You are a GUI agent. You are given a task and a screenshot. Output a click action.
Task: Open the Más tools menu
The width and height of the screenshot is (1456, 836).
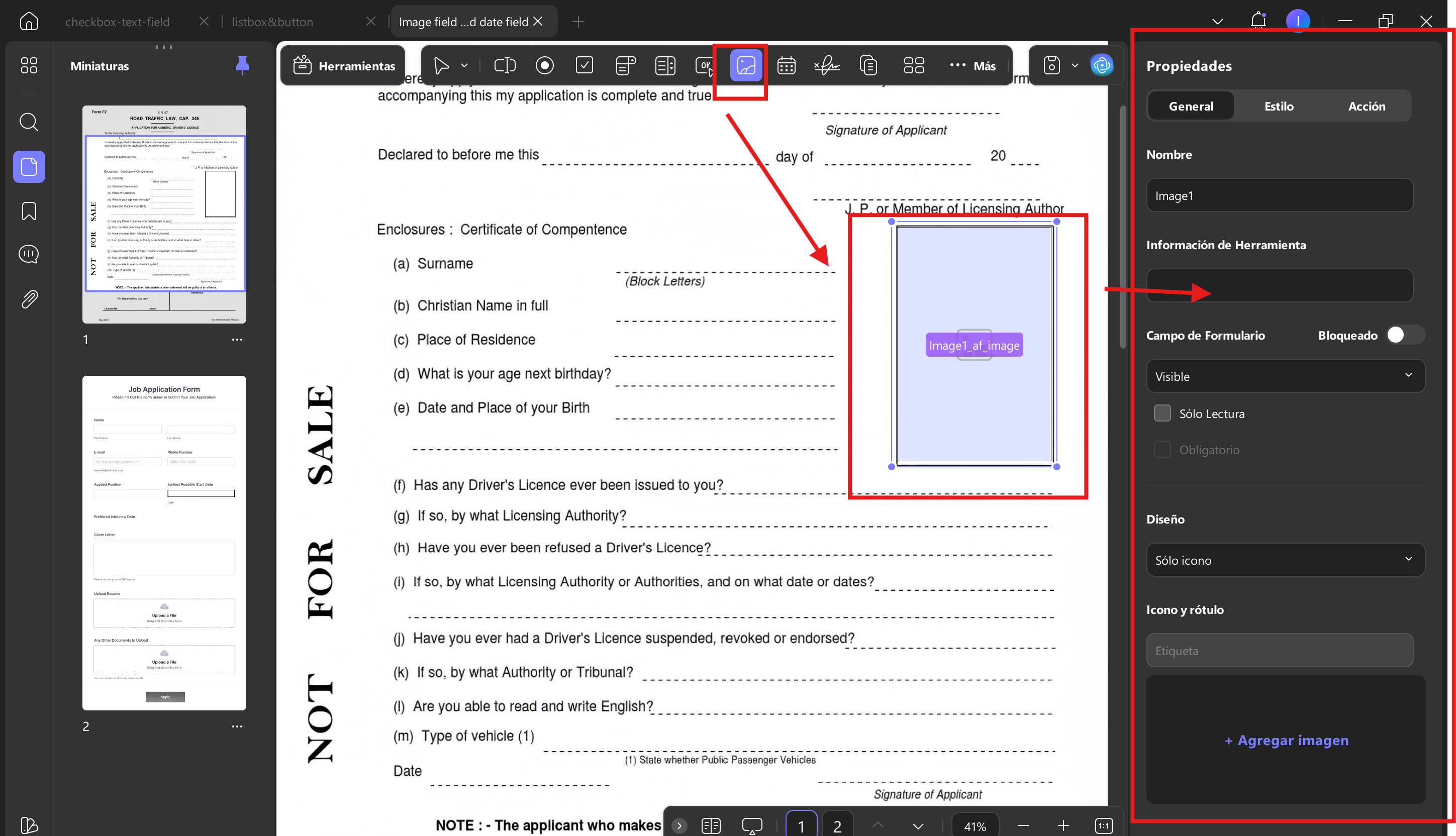(973, 65)
